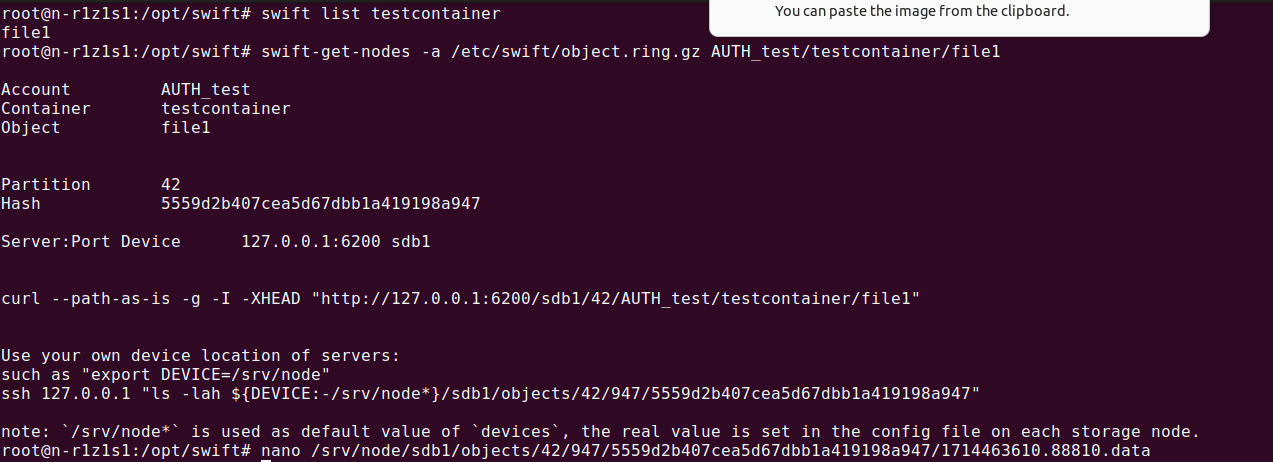Click the file1 output of swift list

pos(20,32)
